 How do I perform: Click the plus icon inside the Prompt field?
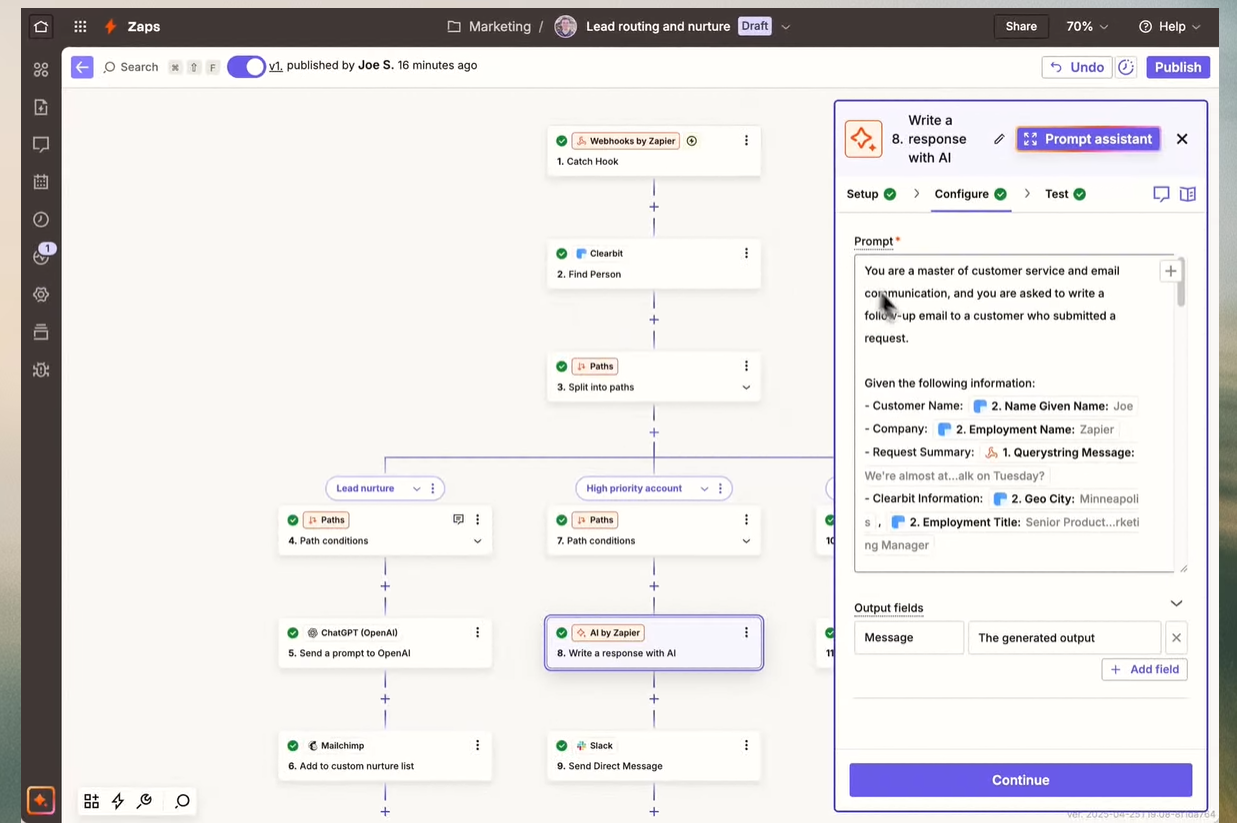pyautogui.click(x=1170, y=271)
